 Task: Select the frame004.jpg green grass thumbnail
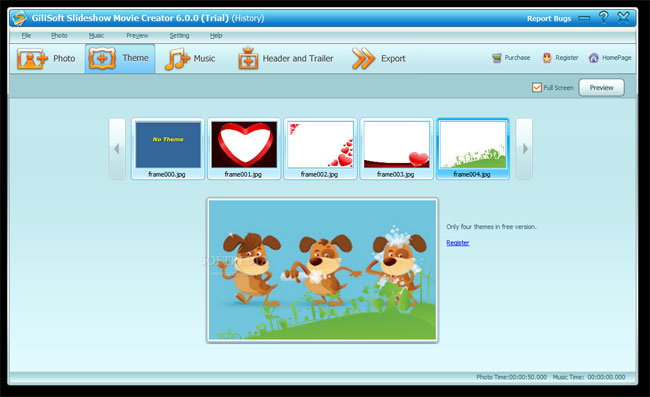tap(473, 149)
